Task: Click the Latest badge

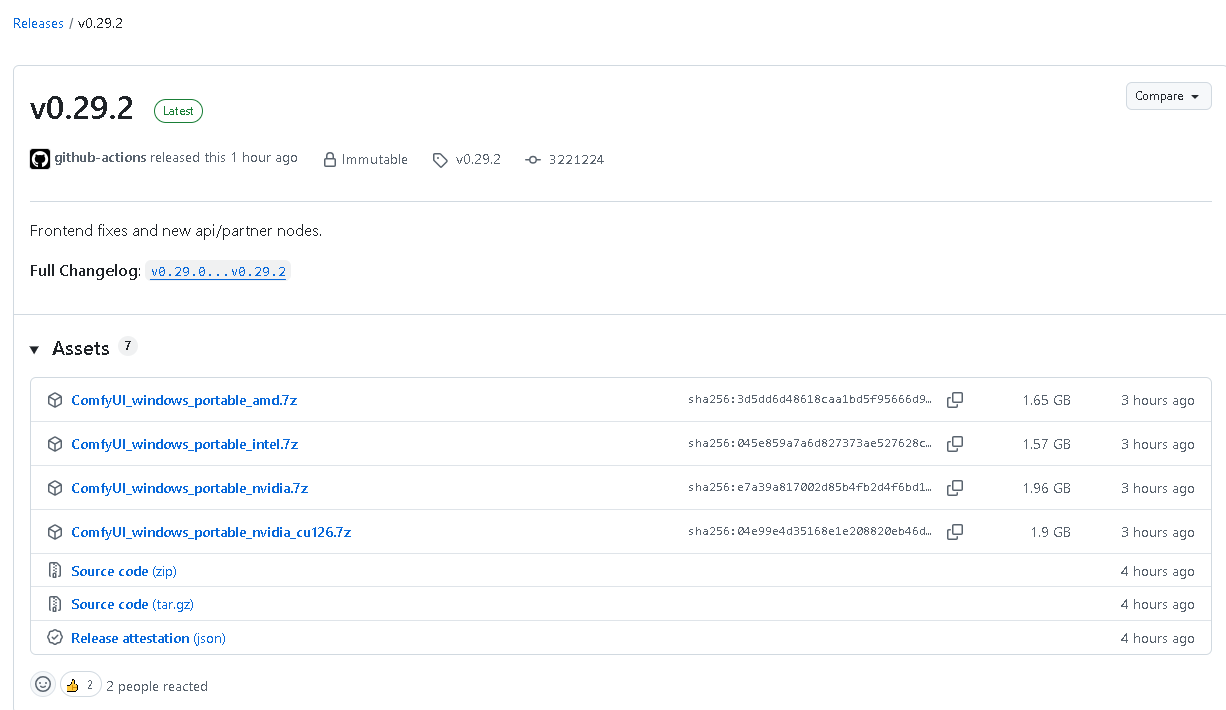Action: coord(178,111)
